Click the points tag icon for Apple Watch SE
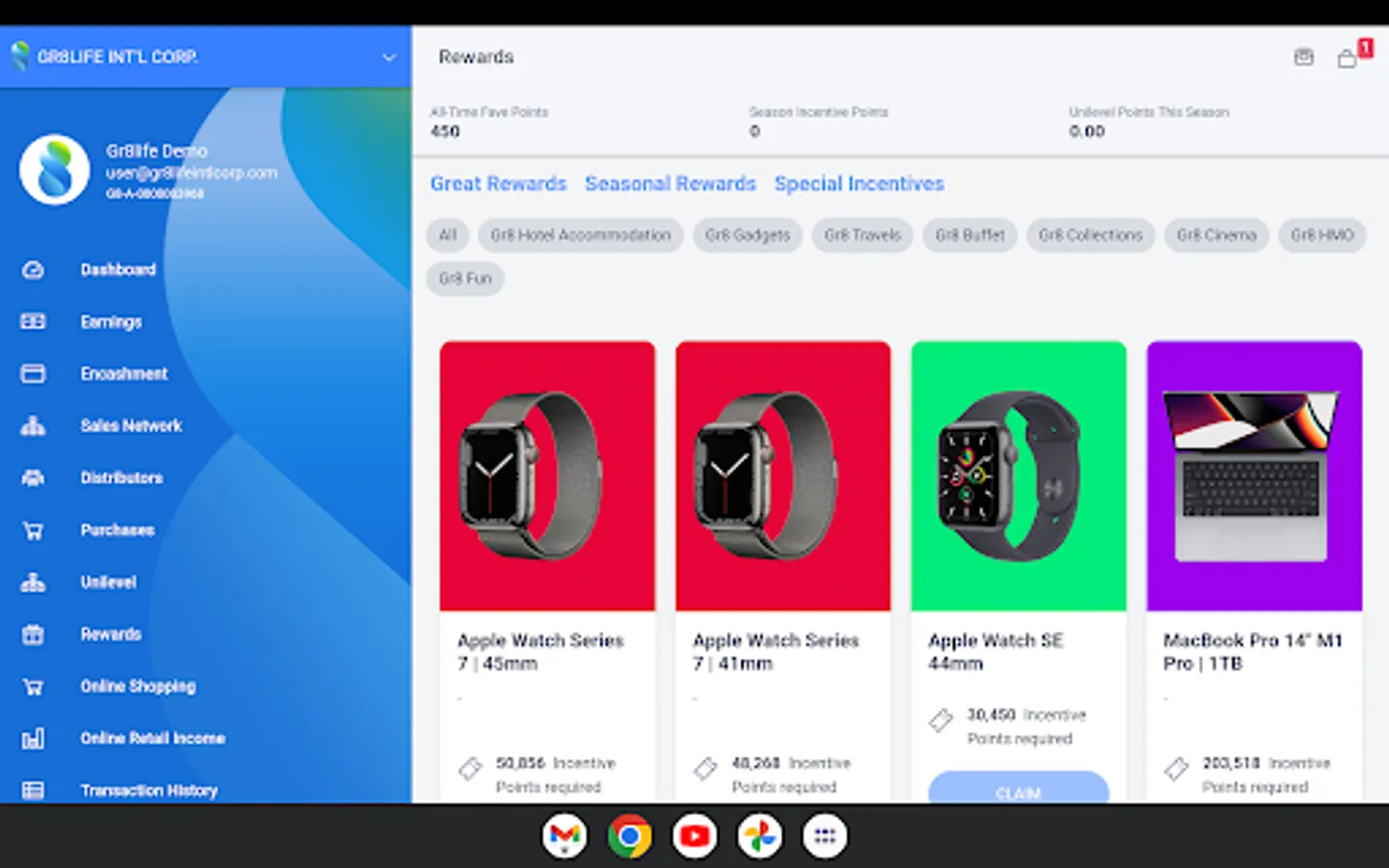1389x868 pixels. pyautogui.click(x=940, y=720)
